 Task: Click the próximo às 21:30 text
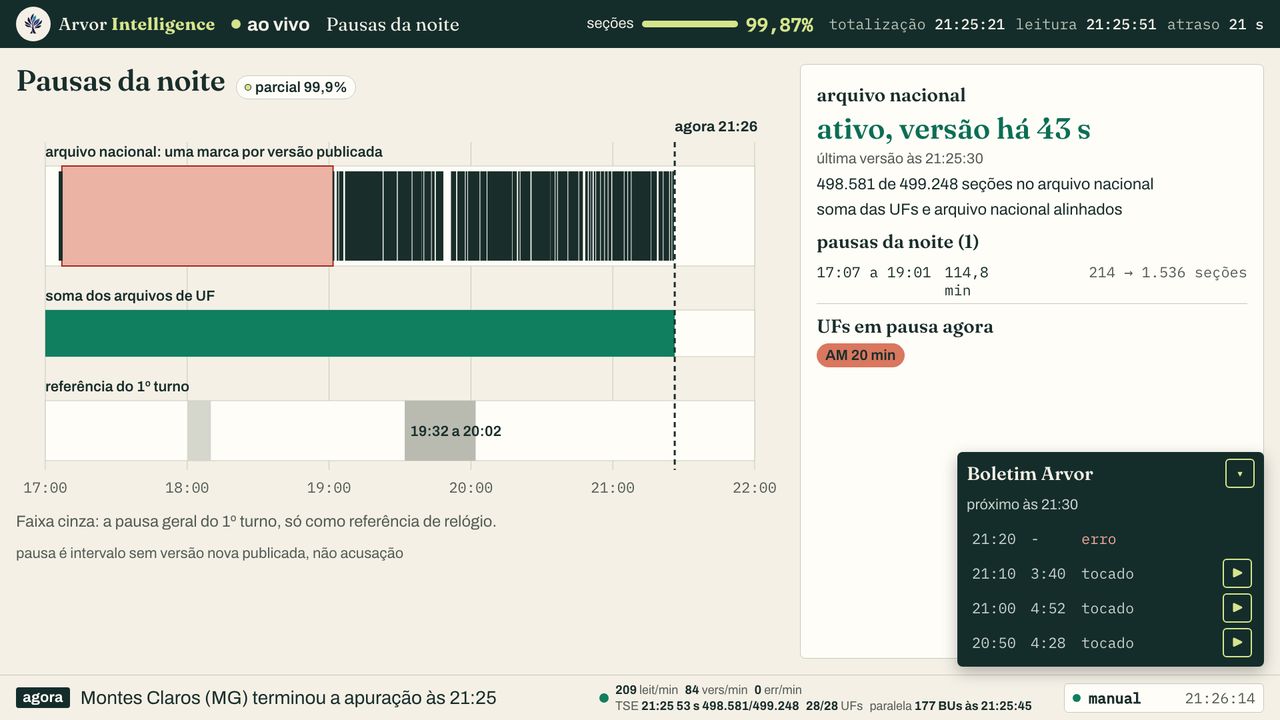point(1022,505)
